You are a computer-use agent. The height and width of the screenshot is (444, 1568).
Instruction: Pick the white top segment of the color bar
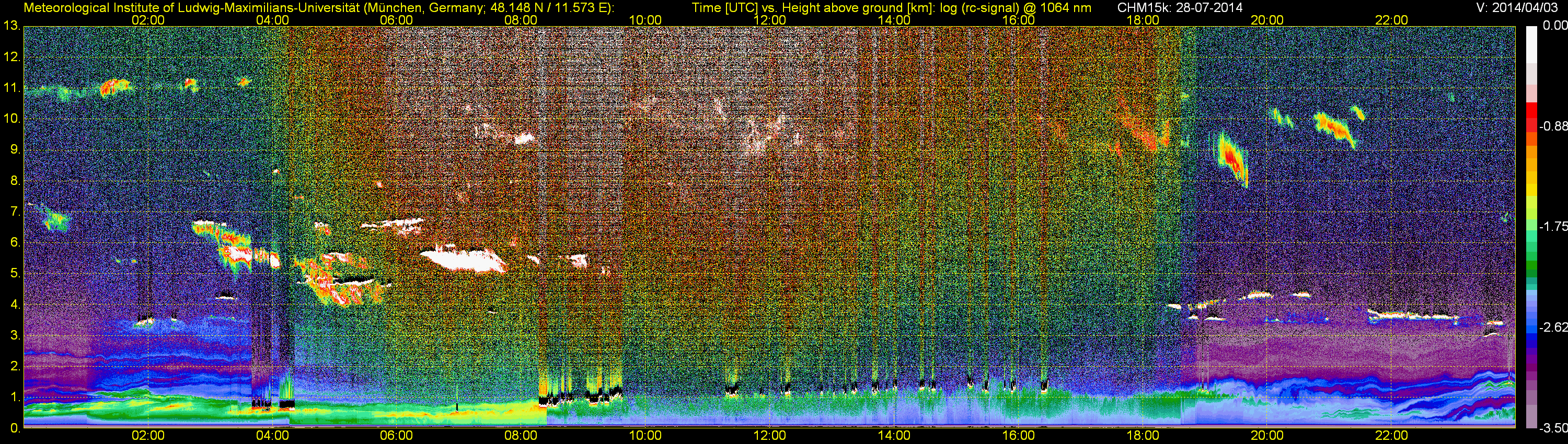coord(1531,44)
